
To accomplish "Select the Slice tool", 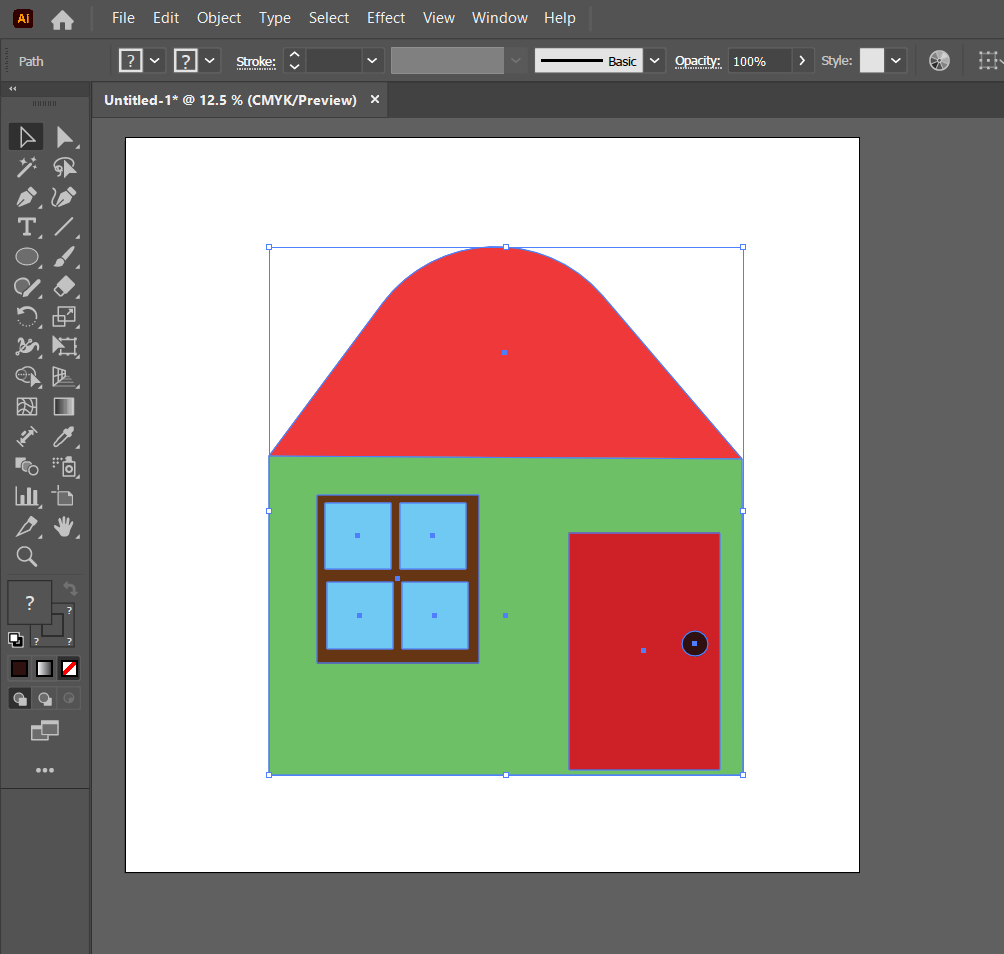I will point(26,526).
